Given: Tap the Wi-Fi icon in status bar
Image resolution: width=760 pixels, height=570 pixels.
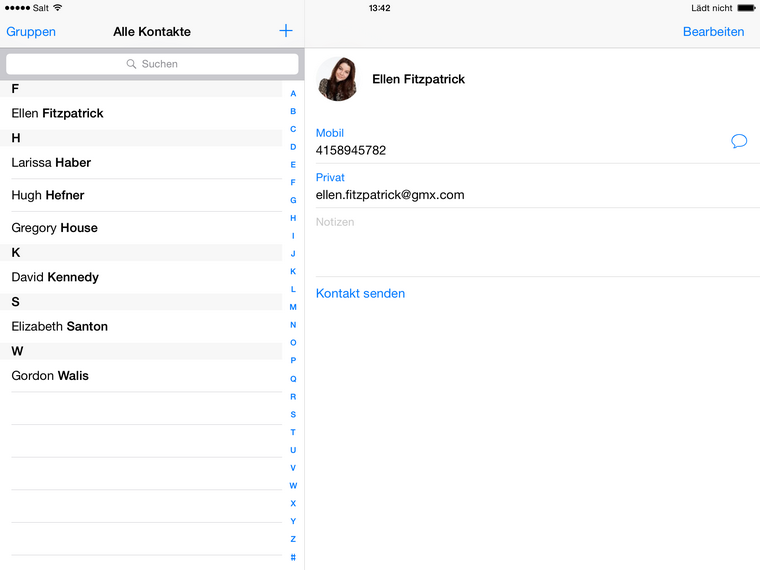Looking at the screenshot, I should [x=58, y=8].
